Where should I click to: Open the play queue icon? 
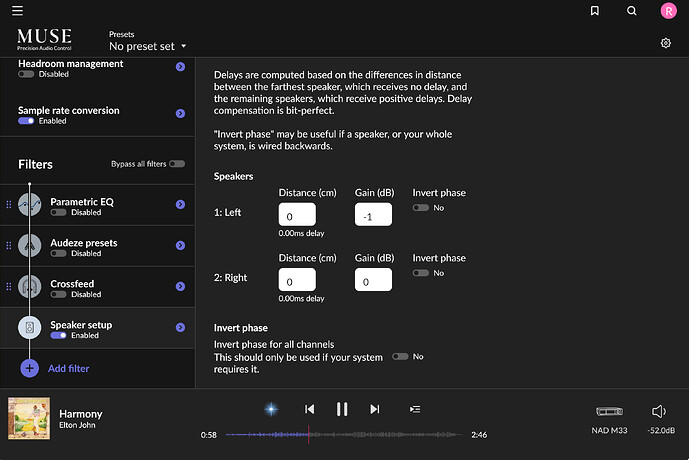415,409
